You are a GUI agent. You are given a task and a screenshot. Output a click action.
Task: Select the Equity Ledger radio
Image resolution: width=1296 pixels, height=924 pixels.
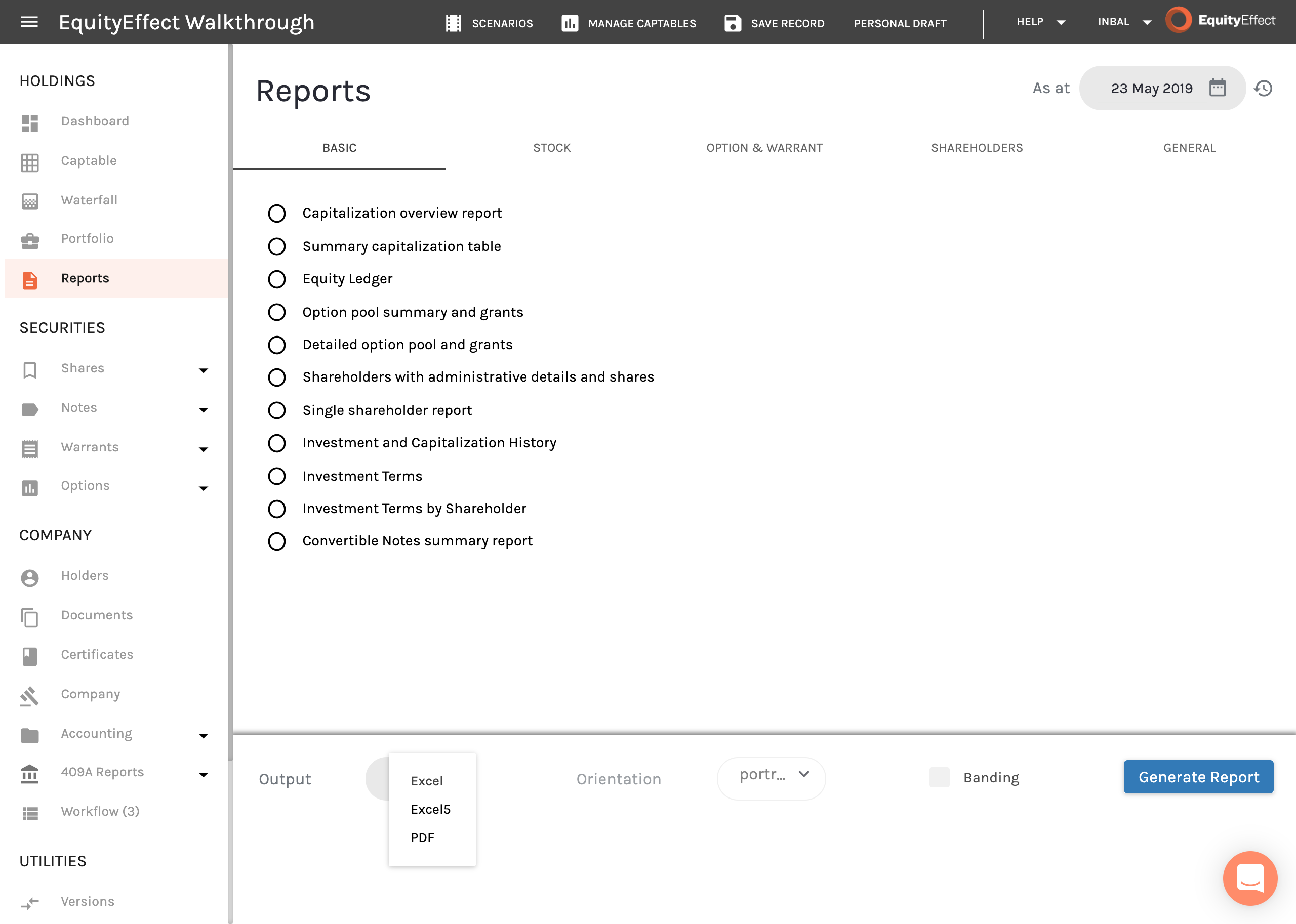276,279
